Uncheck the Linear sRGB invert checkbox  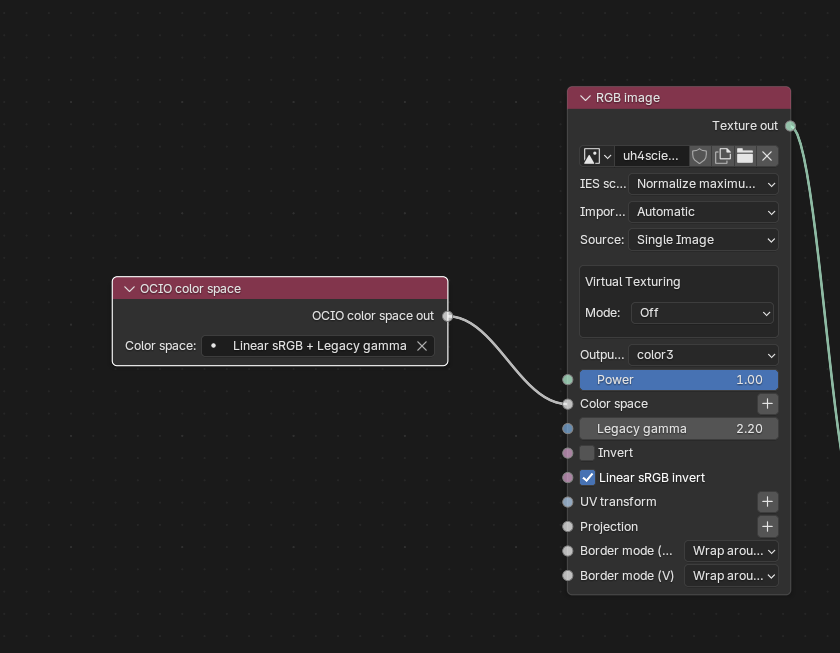[588, 478]
